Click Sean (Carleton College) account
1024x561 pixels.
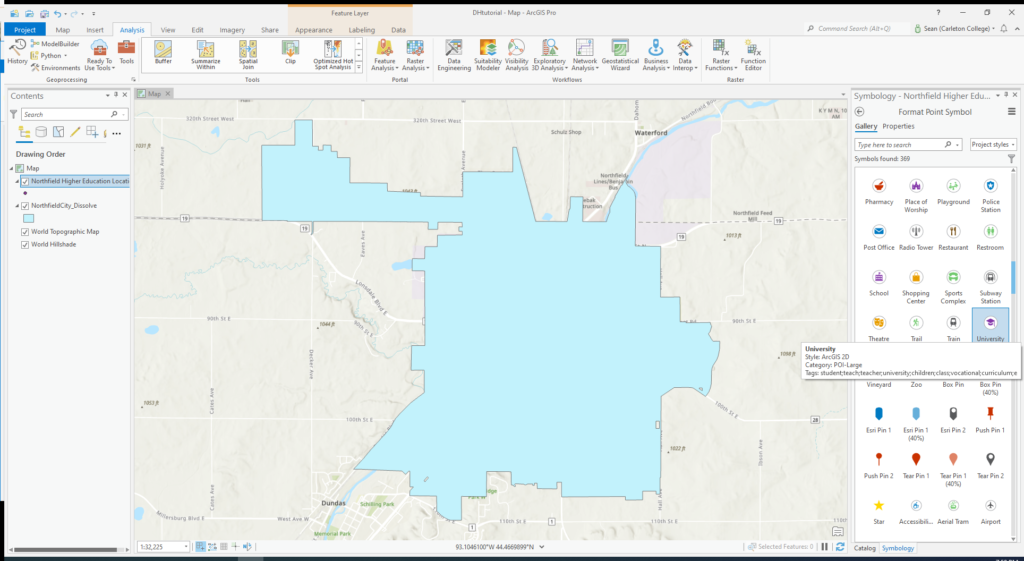point(955,29)
